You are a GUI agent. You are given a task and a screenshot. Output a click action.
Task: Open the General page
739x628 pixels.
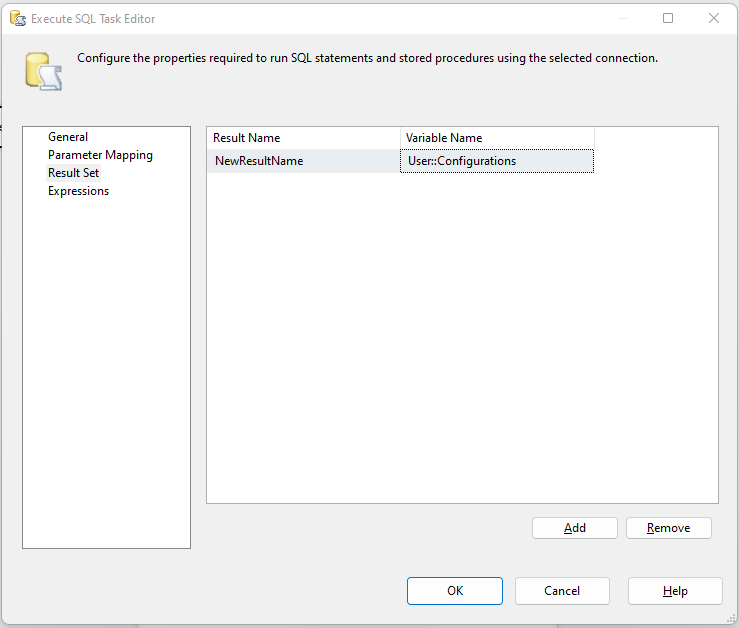(x=68, y=137)
